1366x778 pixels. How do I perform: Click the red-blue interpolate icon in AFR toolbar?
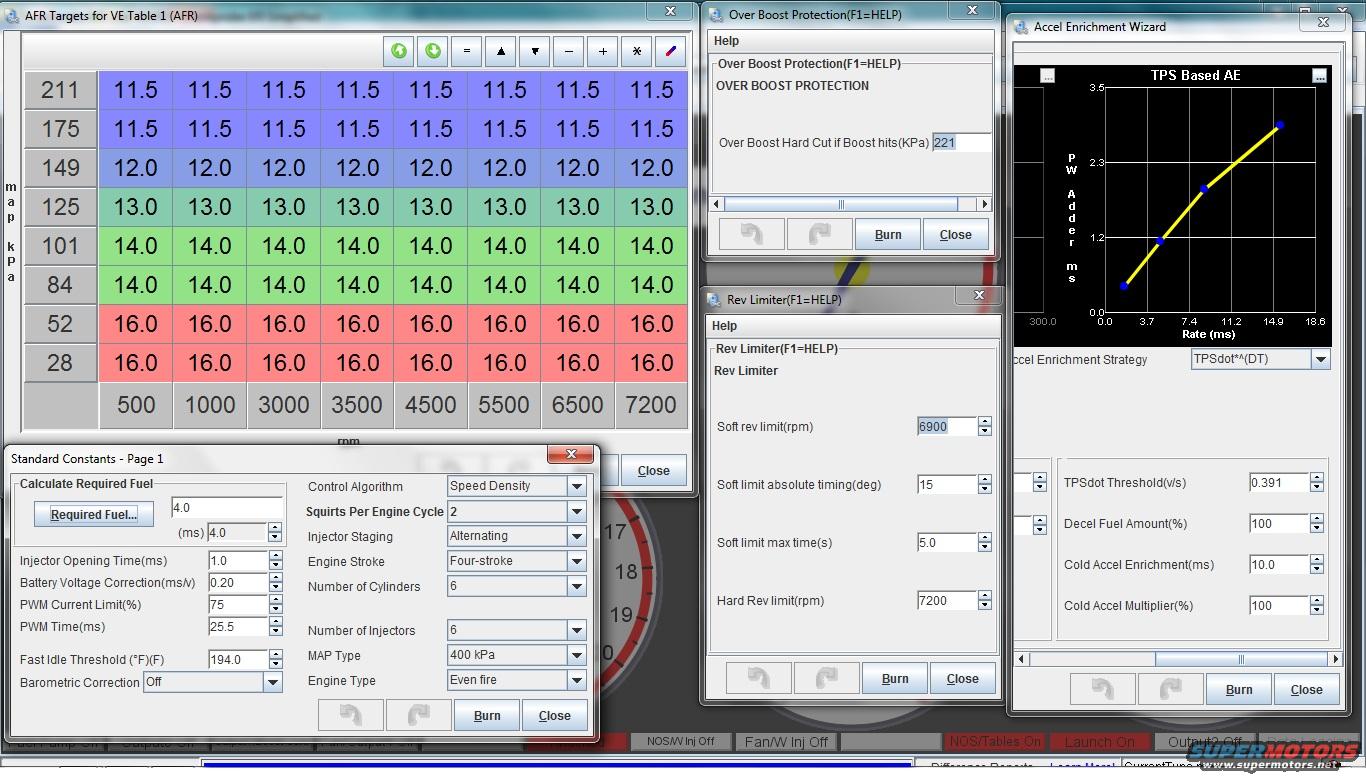670,51
